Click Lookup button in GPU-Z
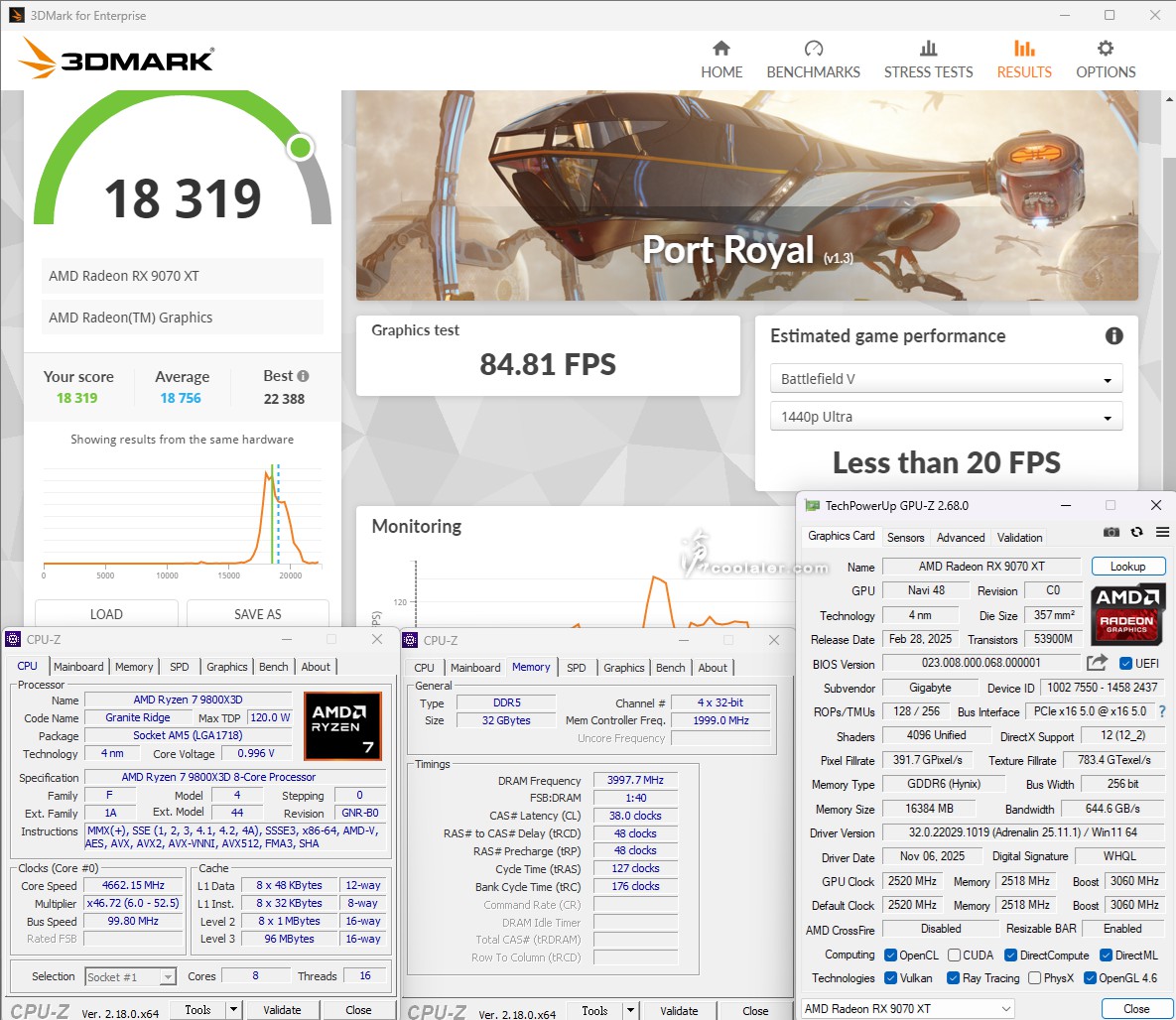Image resolution: width=1176 pixels, height=1020 pixels. click(x=1128, y=567)
